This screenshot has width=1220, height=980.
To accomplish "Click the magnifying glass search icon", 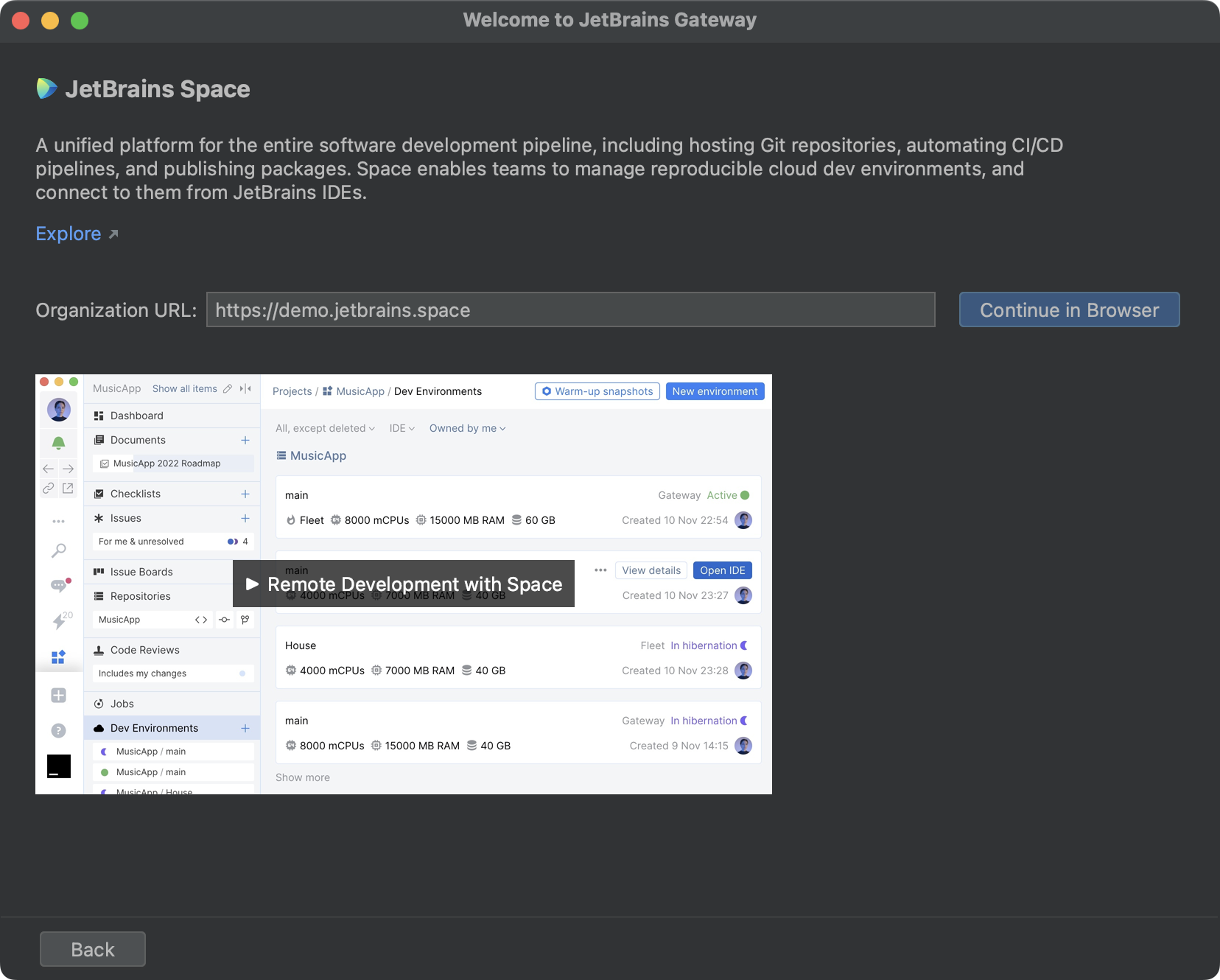I will click(58, 550).
